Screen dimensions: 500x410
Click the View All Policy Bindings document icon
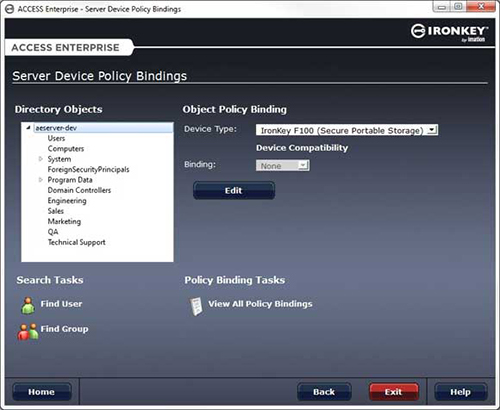coord(196,306)
